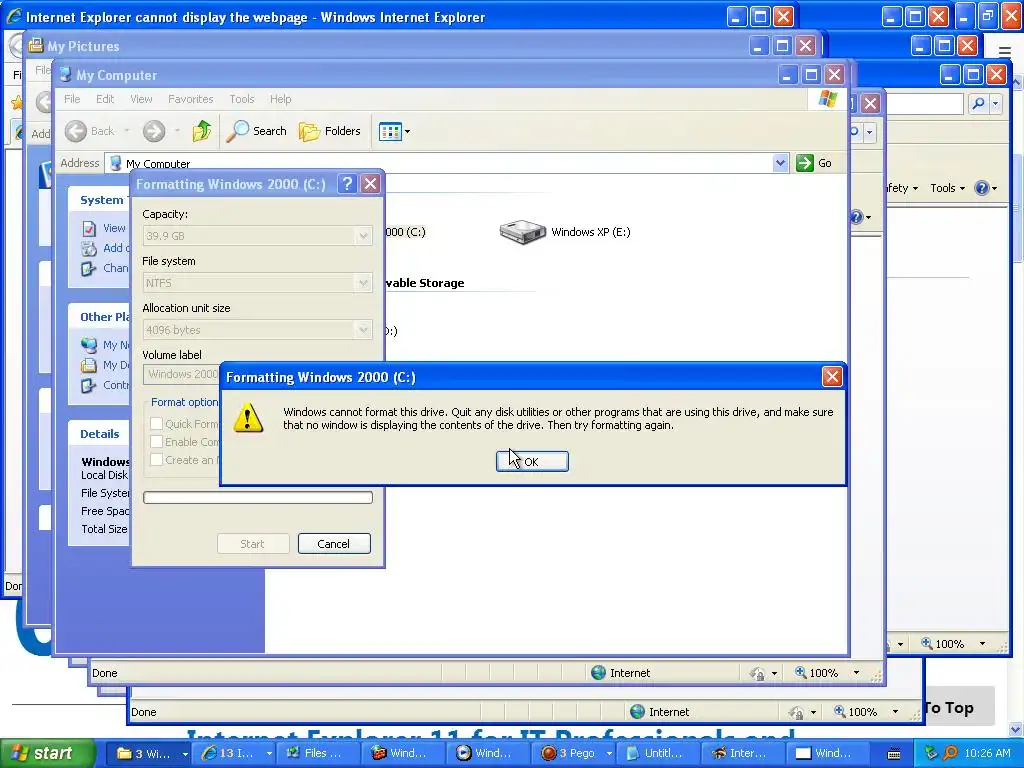This screenshot has height=768, width=1024.
Task: Click the My Computer address bar field
Action: tap(446, 163)
